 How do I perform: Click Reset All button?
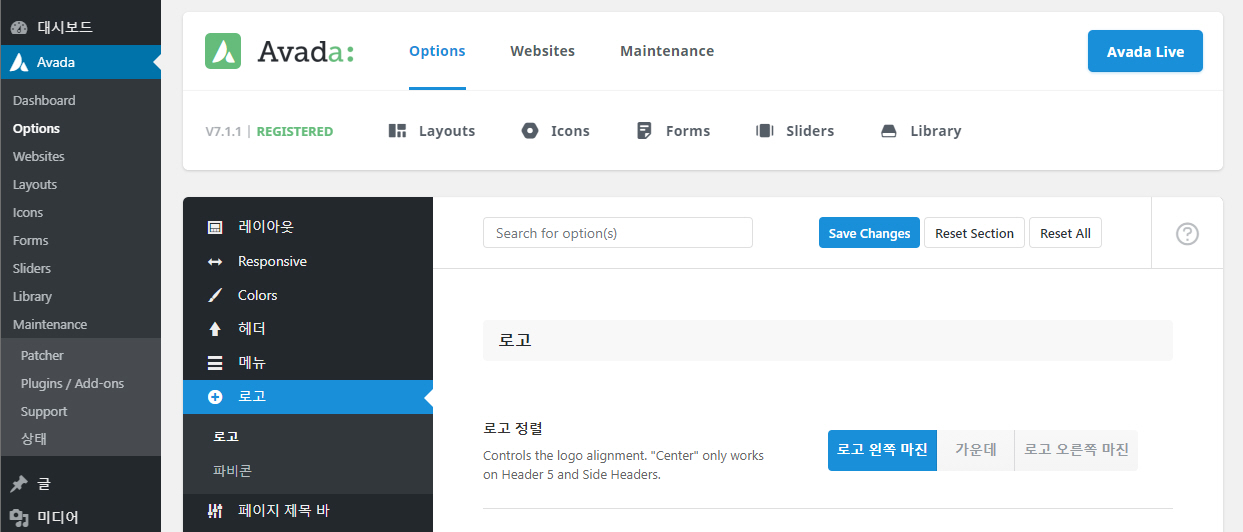point(1065,233)
